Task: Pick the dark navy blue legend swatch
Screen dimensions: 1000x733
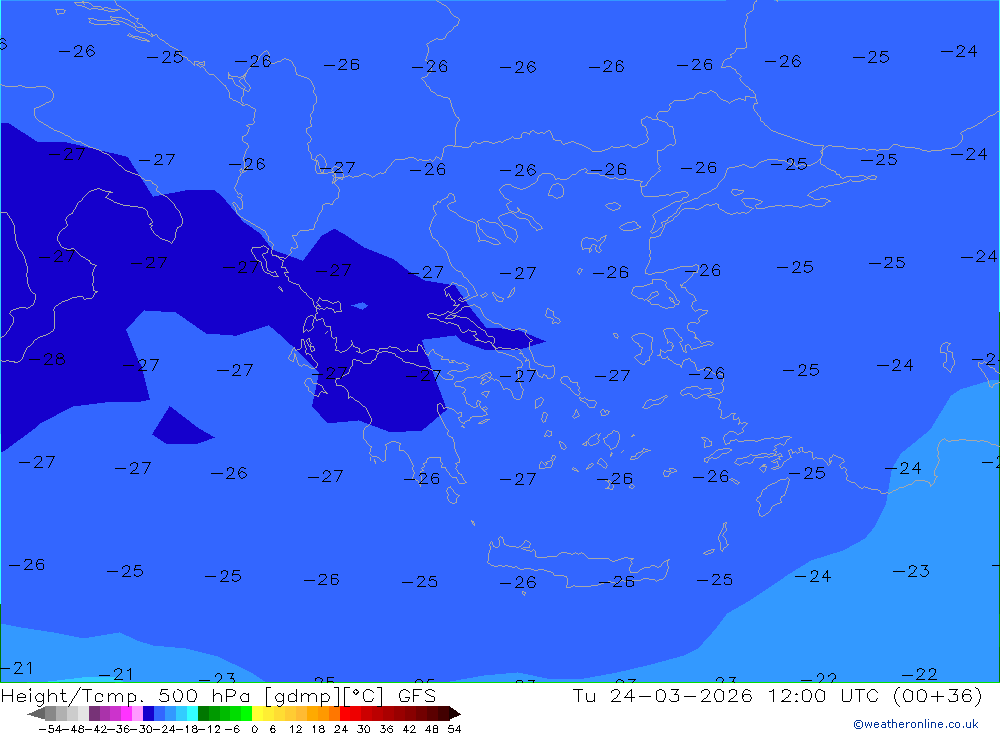Action: point(148,713)
